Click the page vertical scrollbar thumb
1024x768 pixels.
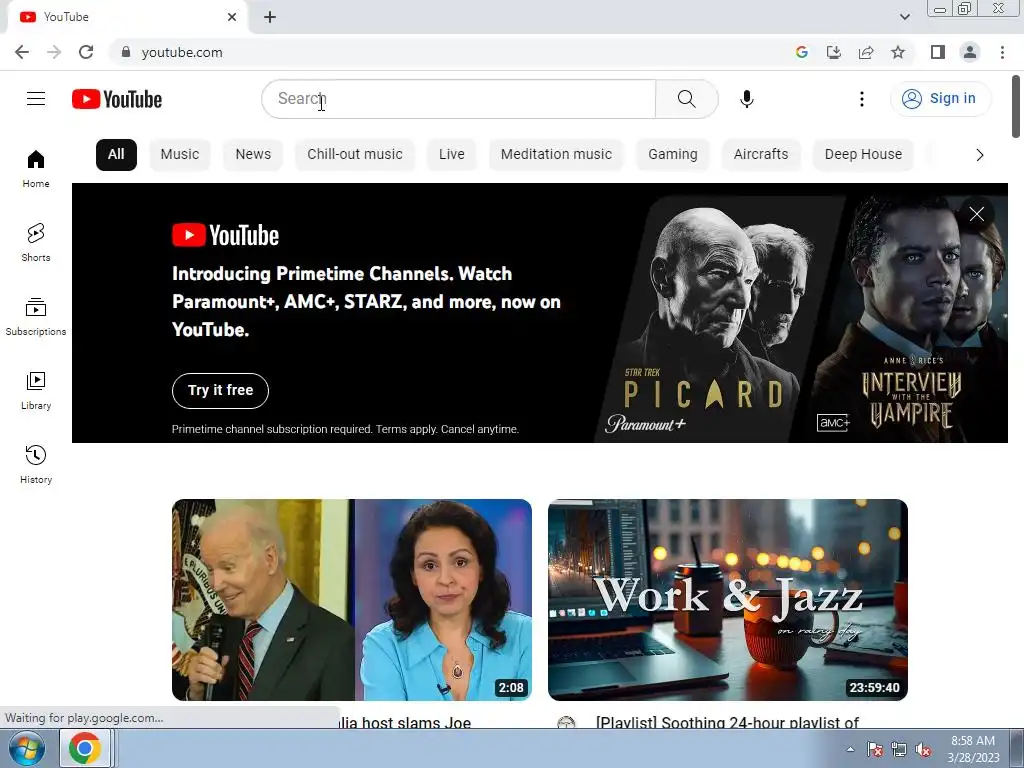(1016, 106)
